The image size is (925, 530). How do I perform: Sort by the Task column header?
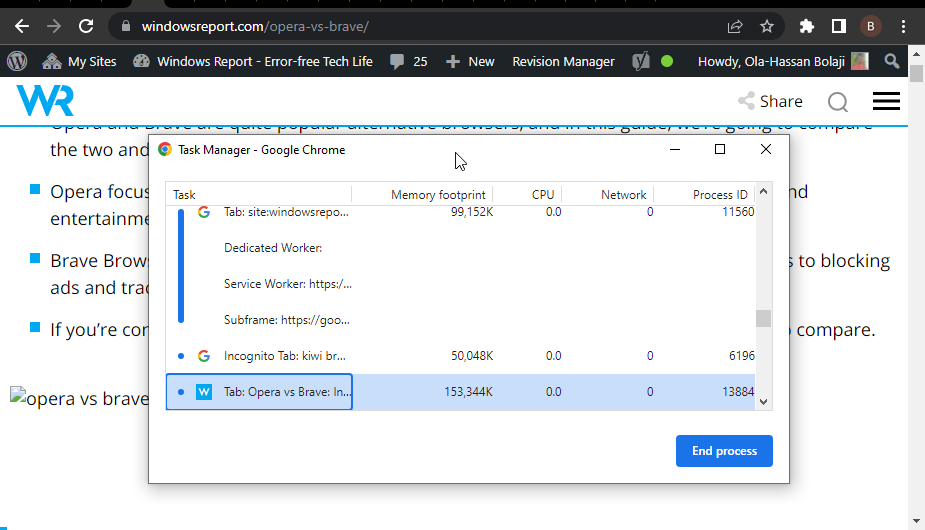pos(258,195)
